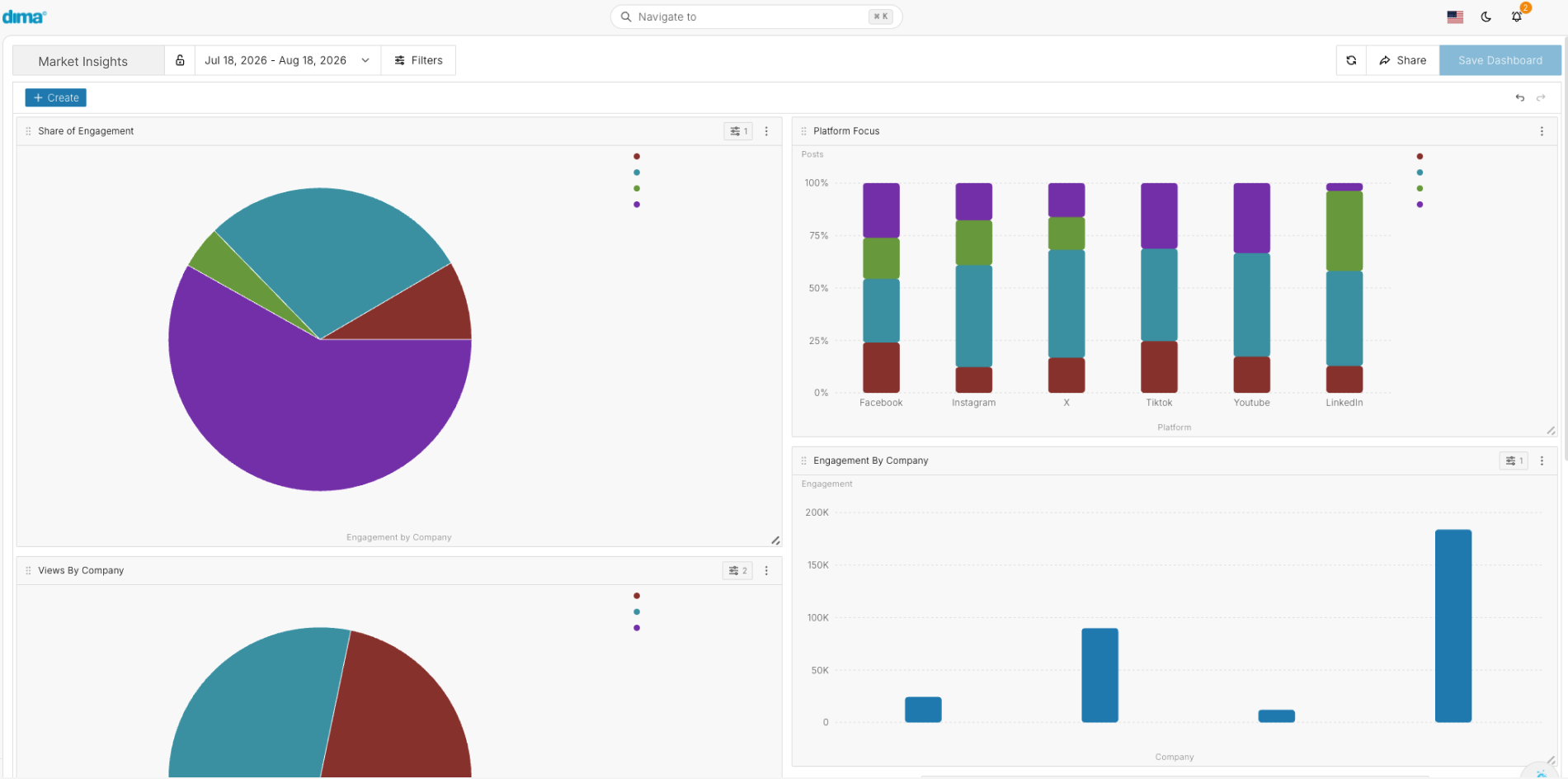Click the "Engagement by Company" pie caption
The image size is (1568, 779).
click(399, 537)
